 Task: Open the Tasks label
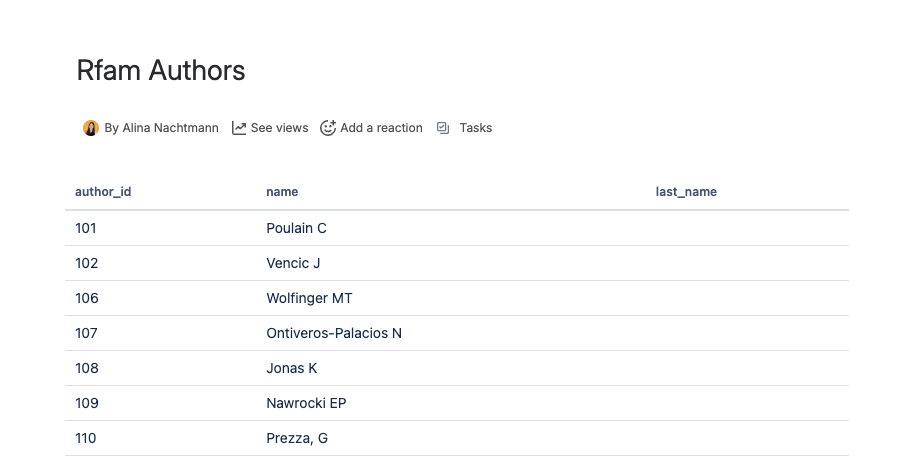[x=476, y=128]
